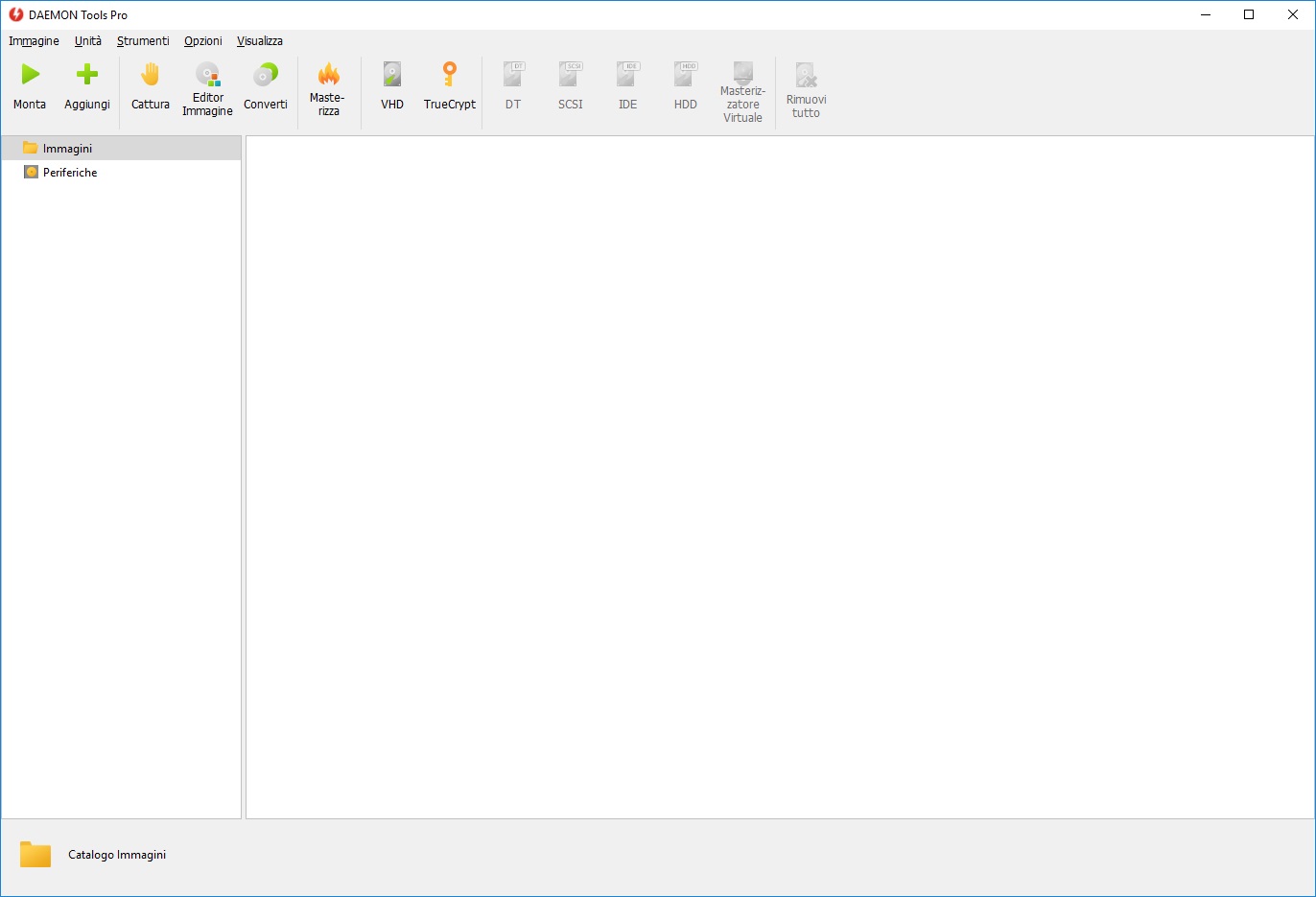Close the DAEMON Tools Pro window
1316x897 pixels.
[x=1293, y=14]
